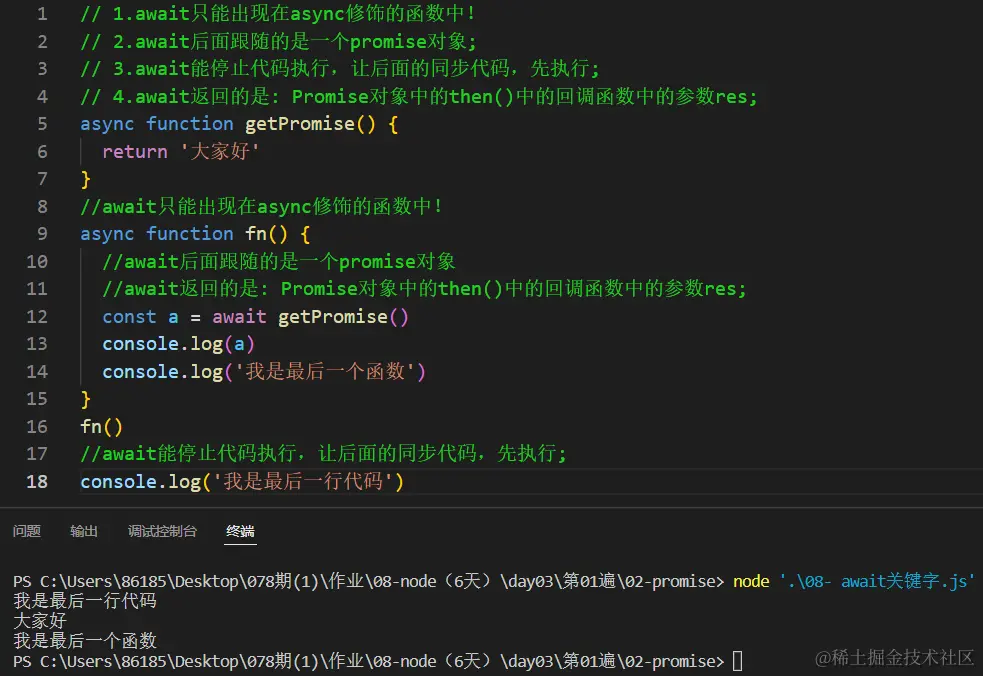Open the 调试控制台 tab
The height and width of the screenshot is (676, 983).
[x=162, y=531]
